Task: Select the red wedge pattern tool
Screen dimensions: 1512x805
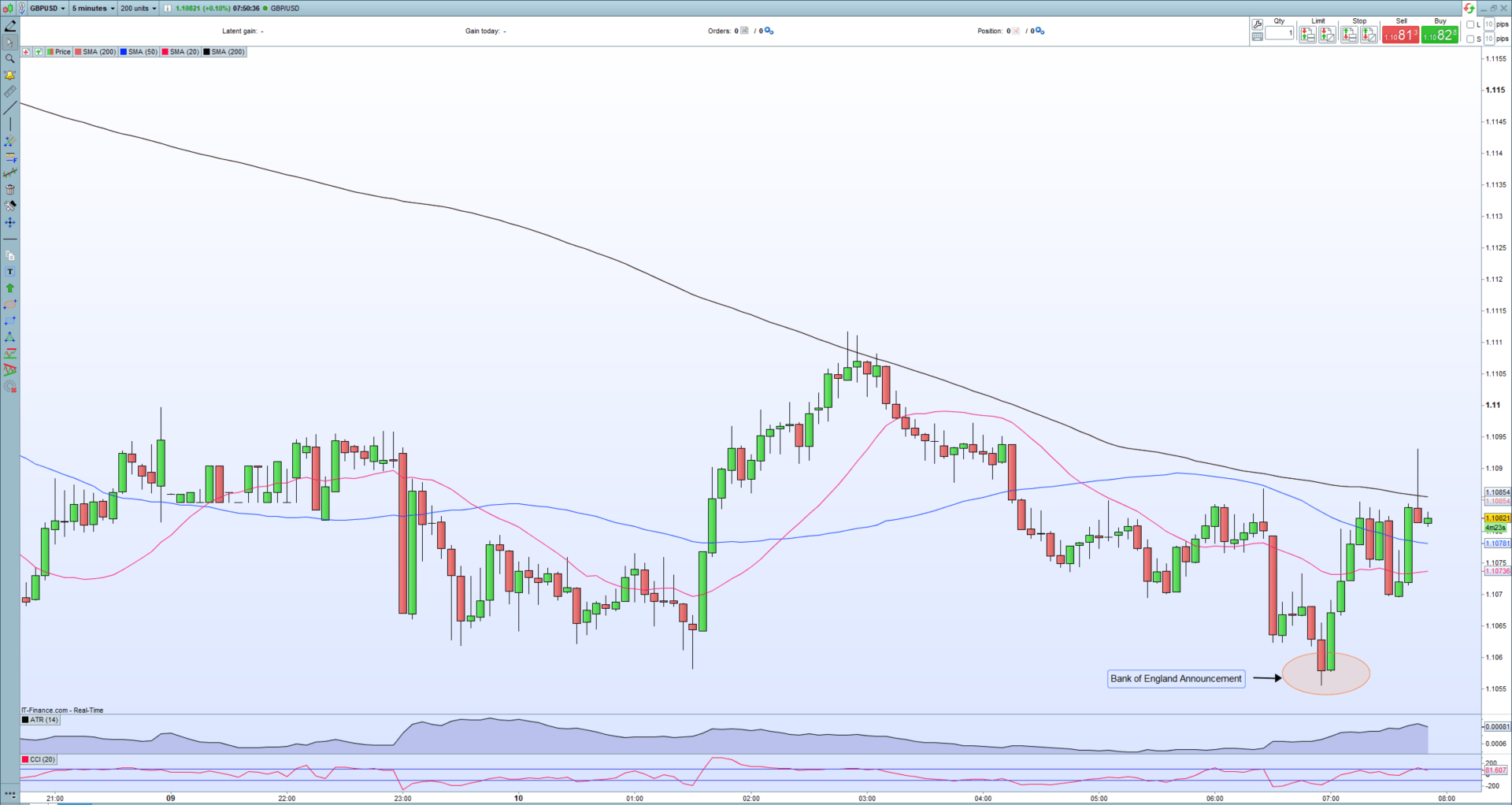Action: pyautogui.click(x=10, y=370)
